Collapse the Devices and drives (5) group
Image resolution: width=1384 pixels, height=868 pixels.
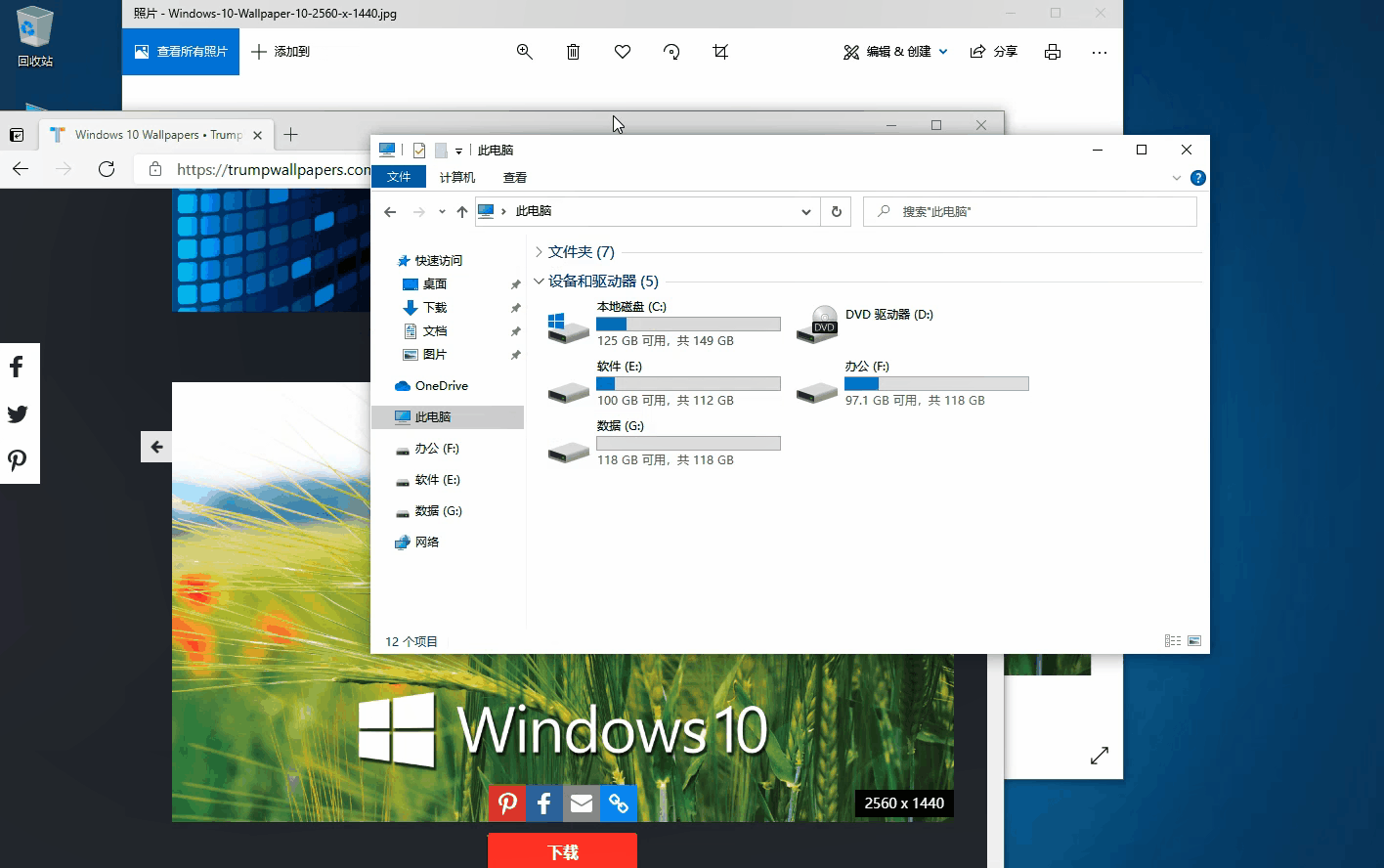[539, 282]
